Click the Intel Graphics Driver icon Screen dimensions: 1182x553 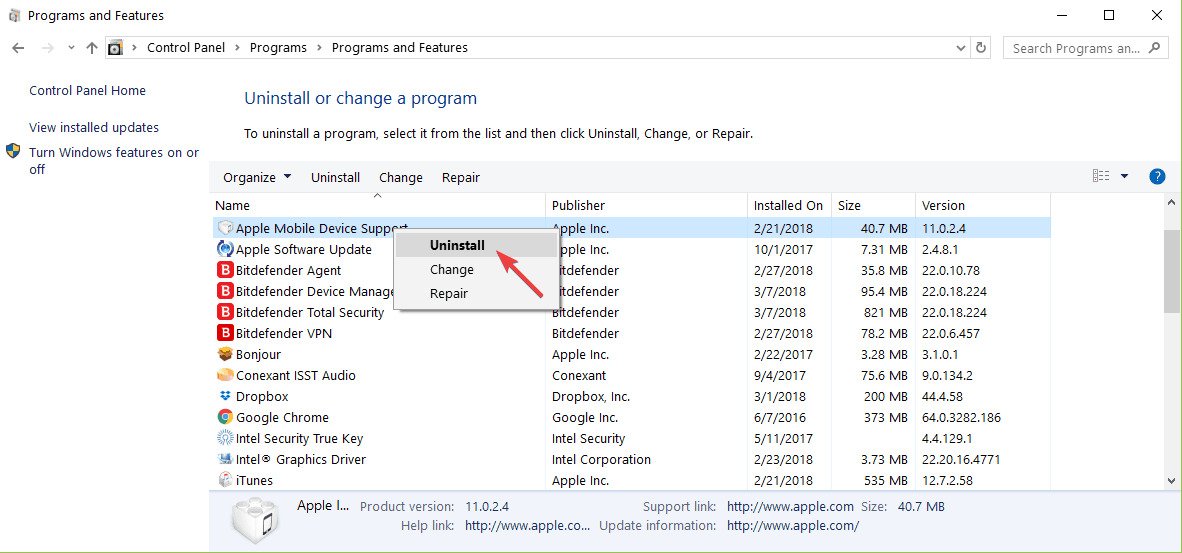(225, 459)
